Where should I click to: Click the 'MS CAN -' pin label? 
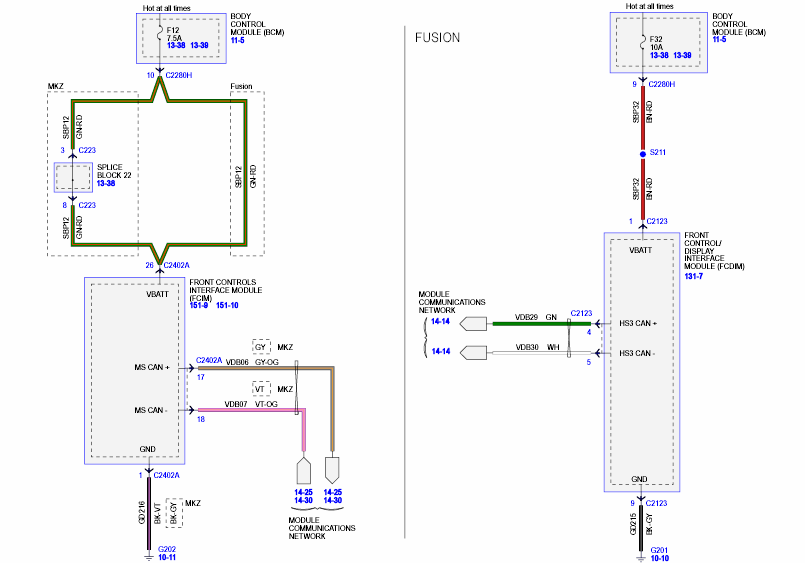click(150, 411)
